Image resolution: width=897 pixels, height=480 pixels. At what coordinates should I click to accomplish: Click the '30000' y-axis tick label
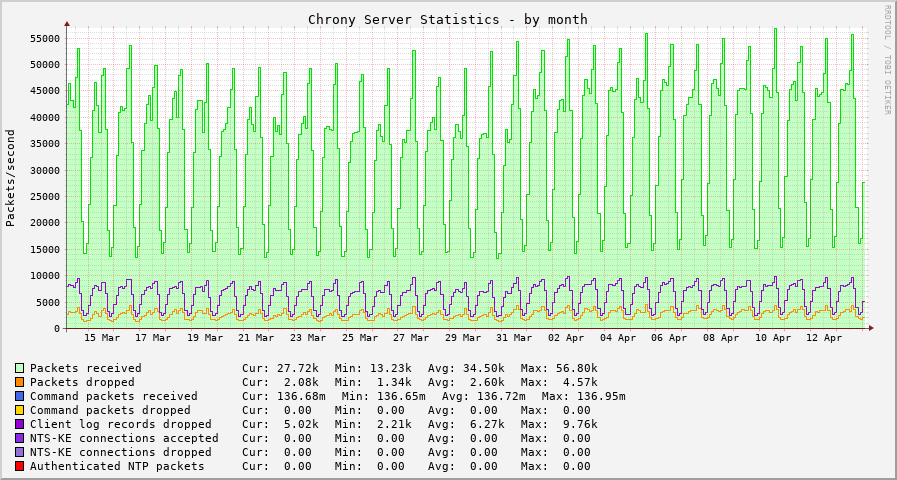pos(45,170)
